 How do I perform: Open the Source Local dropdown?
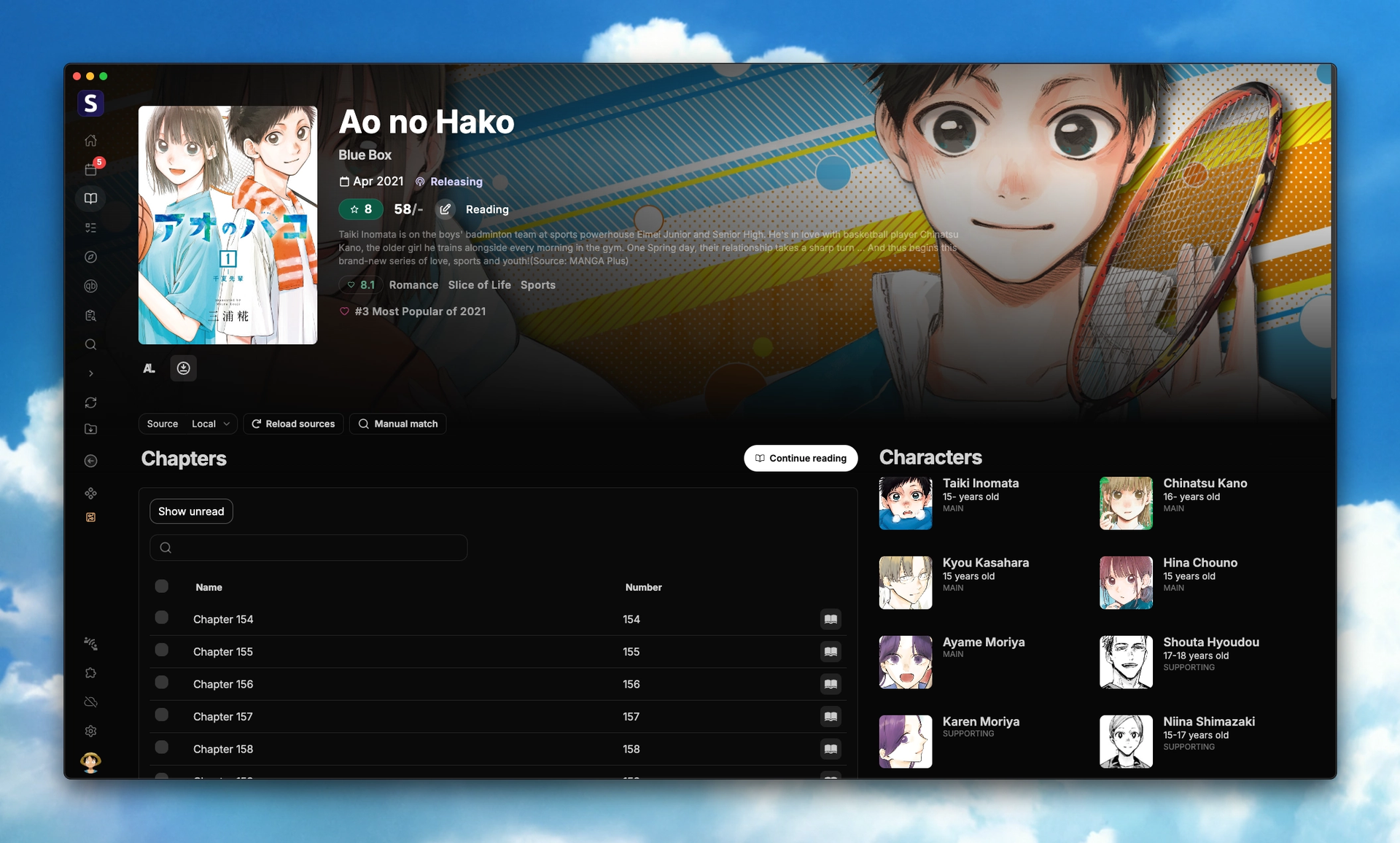pyautogui.click(x=188, y=424)
